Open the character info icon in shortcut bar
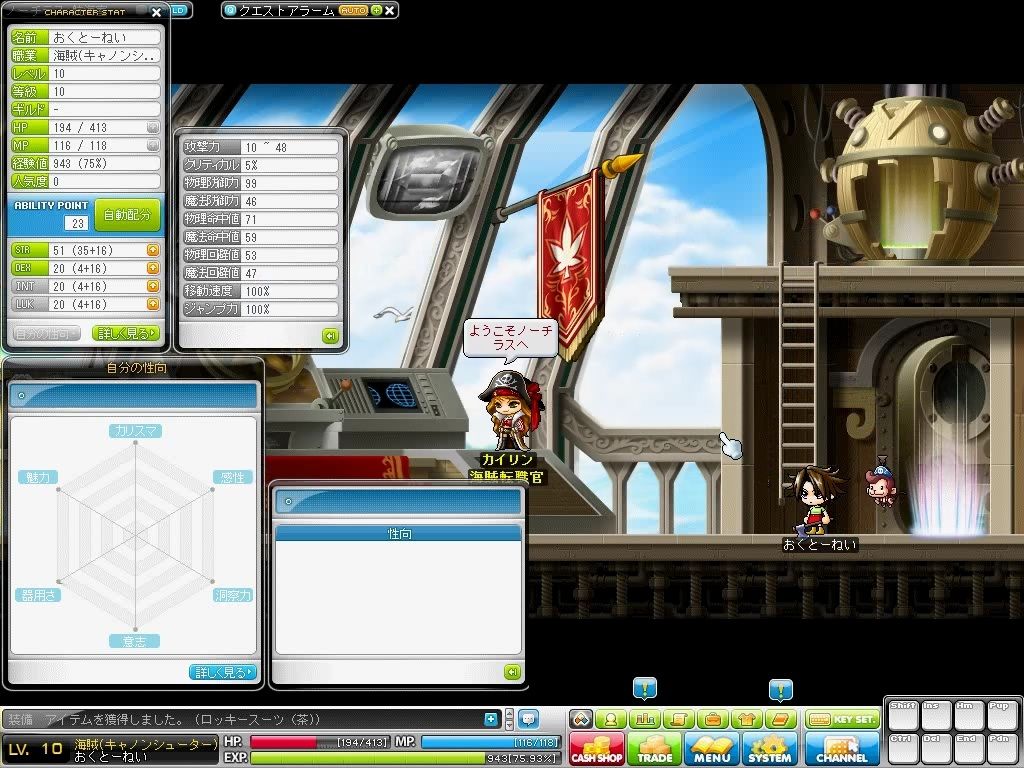1024x768 pixels. (611, 719)
